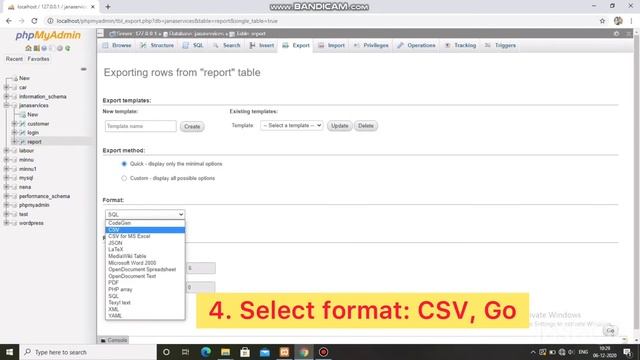
Task: Choose CSV for MS Excel format
Action: pos(145,236)
